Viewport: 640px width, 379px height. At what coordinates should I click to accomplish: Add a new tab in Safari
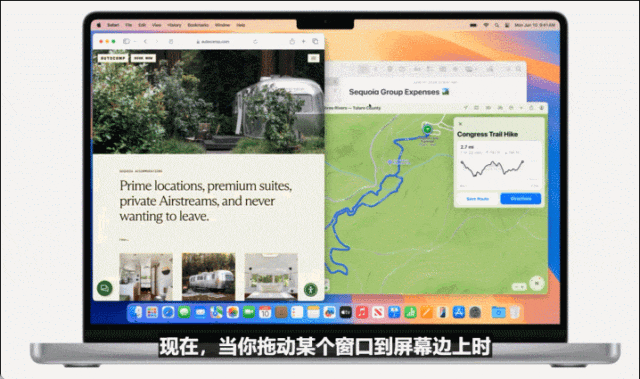[x=304, y=41]
